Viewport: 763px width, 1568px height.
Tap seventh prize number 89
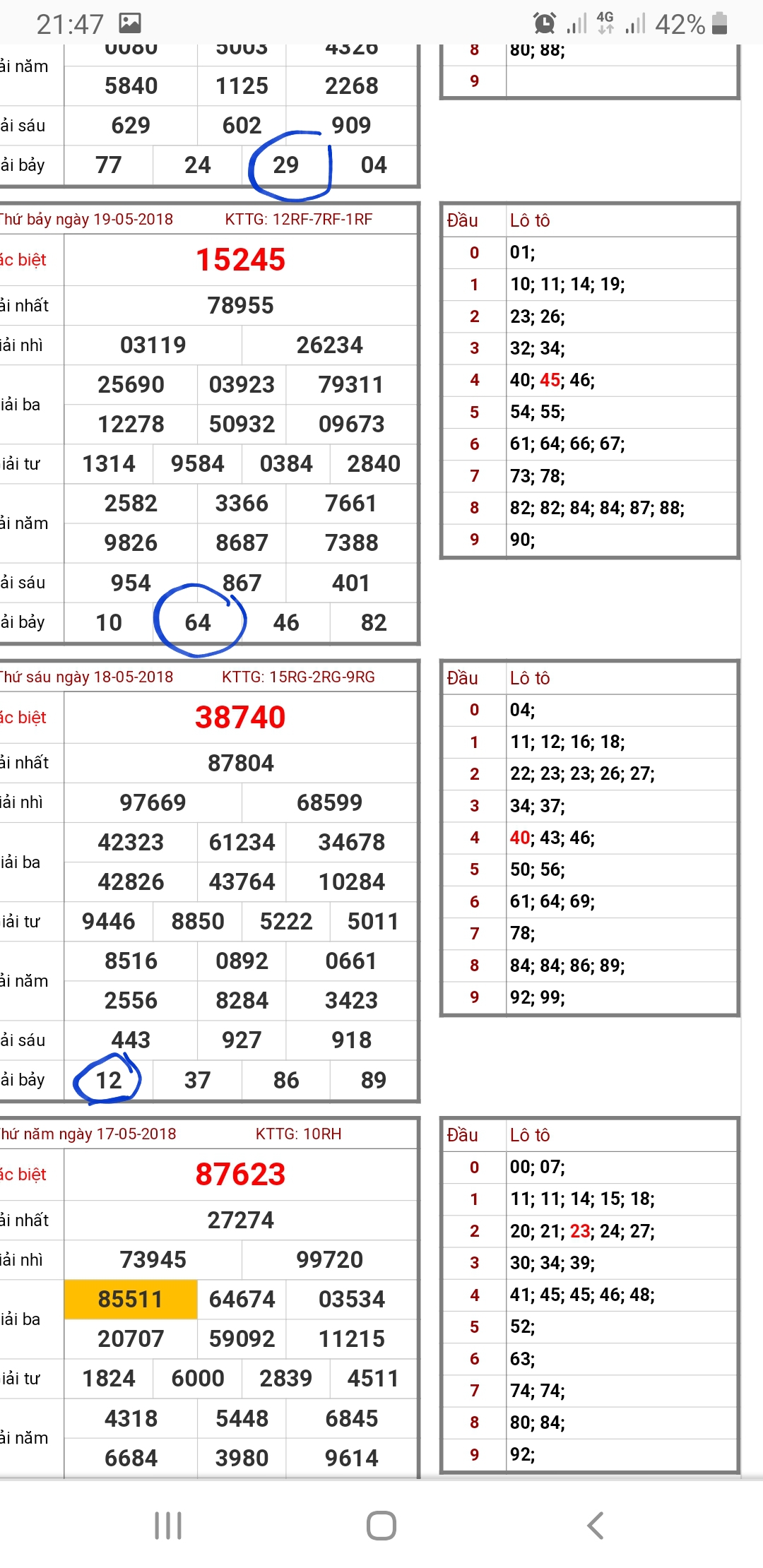pyautogui.click(x=374, y=1081)
